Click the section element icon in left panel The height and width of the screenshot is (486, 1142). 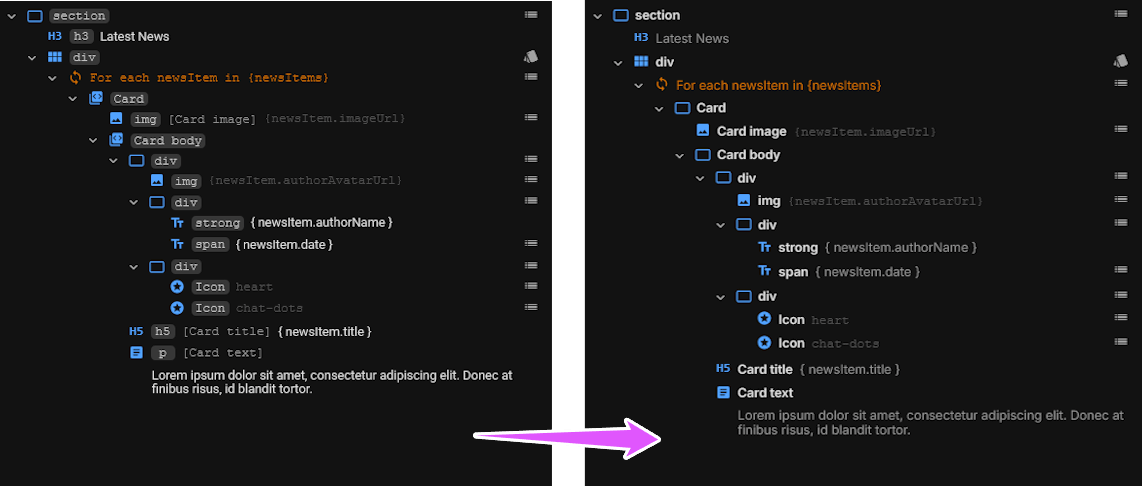click(x=35, y=15)
